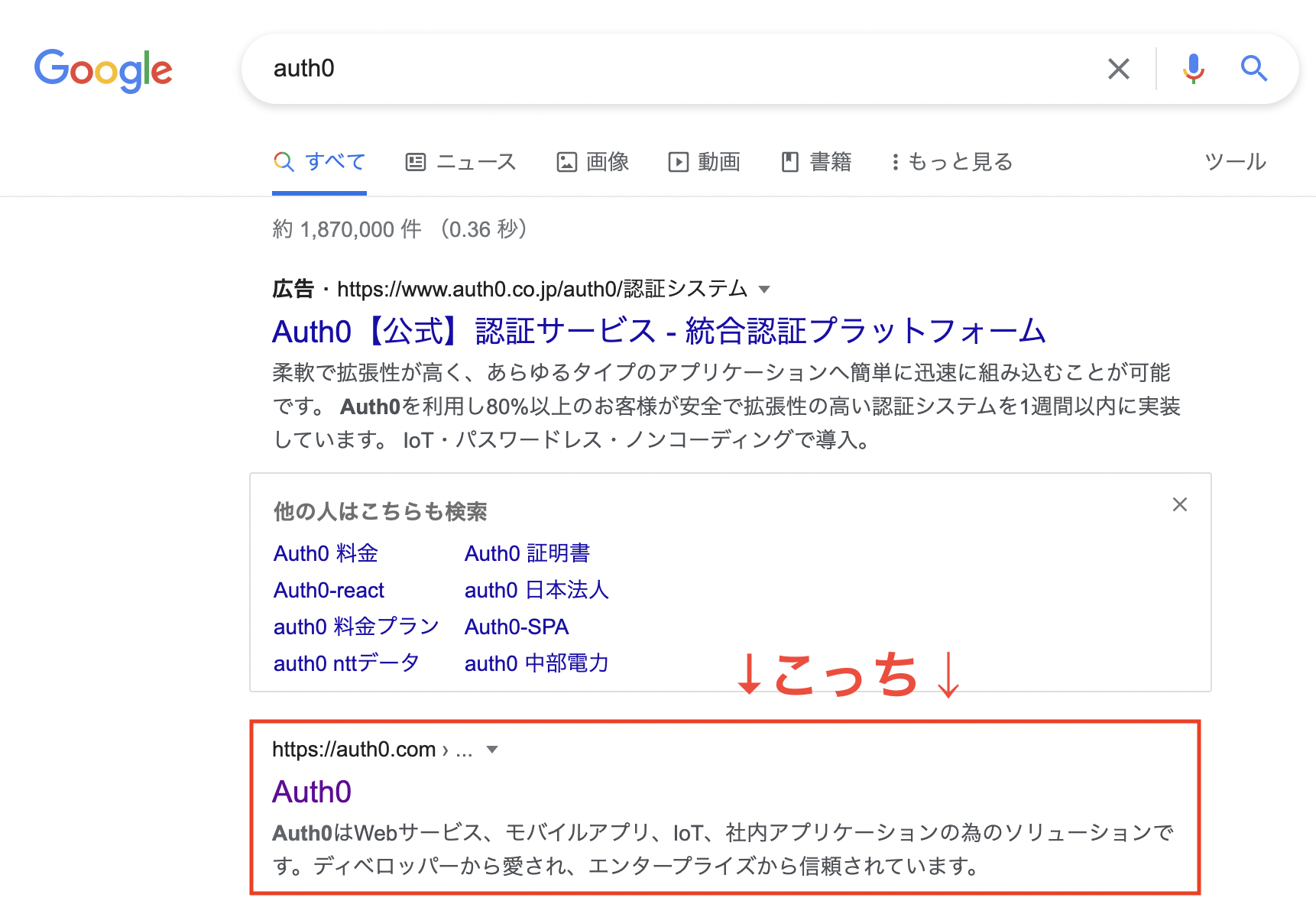Click the Auth0-react related search

(329, 589)
